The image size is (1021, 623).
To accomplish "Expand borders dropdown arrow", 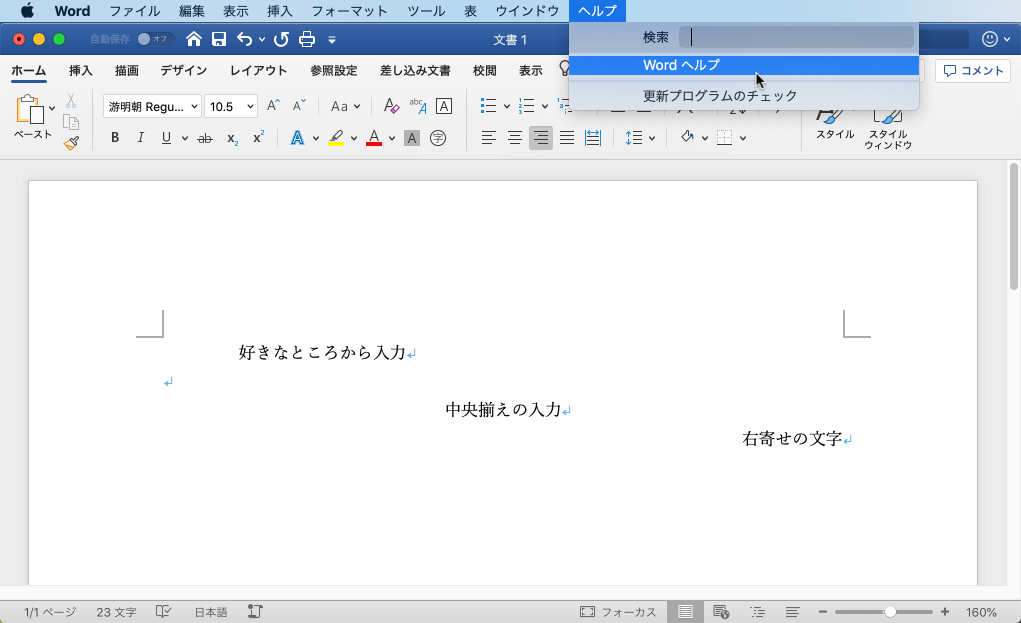I will pos(743,138).
